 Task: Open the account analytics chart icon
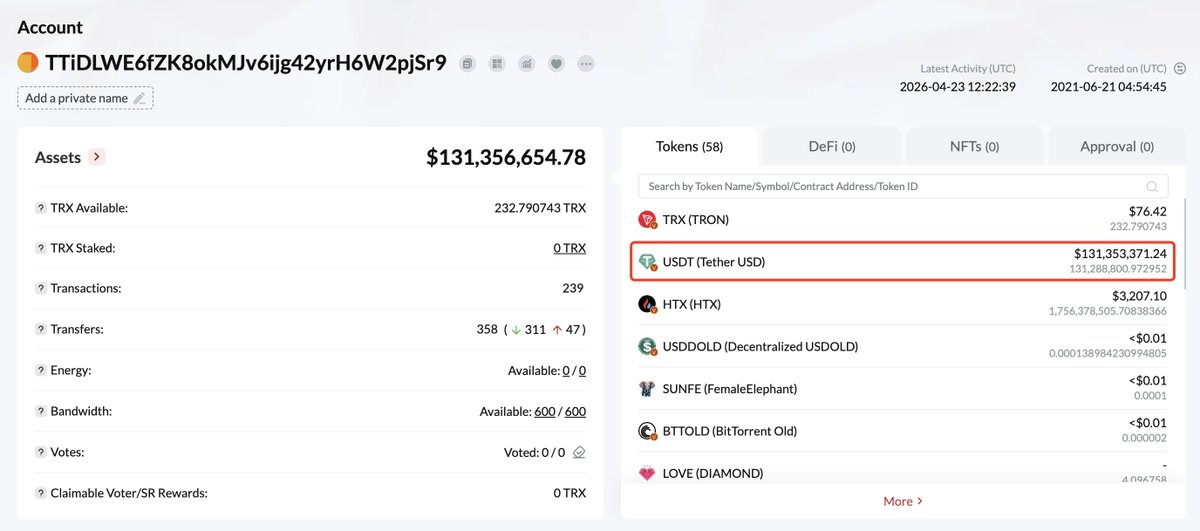pyautogui.click(x=527, y=64)
